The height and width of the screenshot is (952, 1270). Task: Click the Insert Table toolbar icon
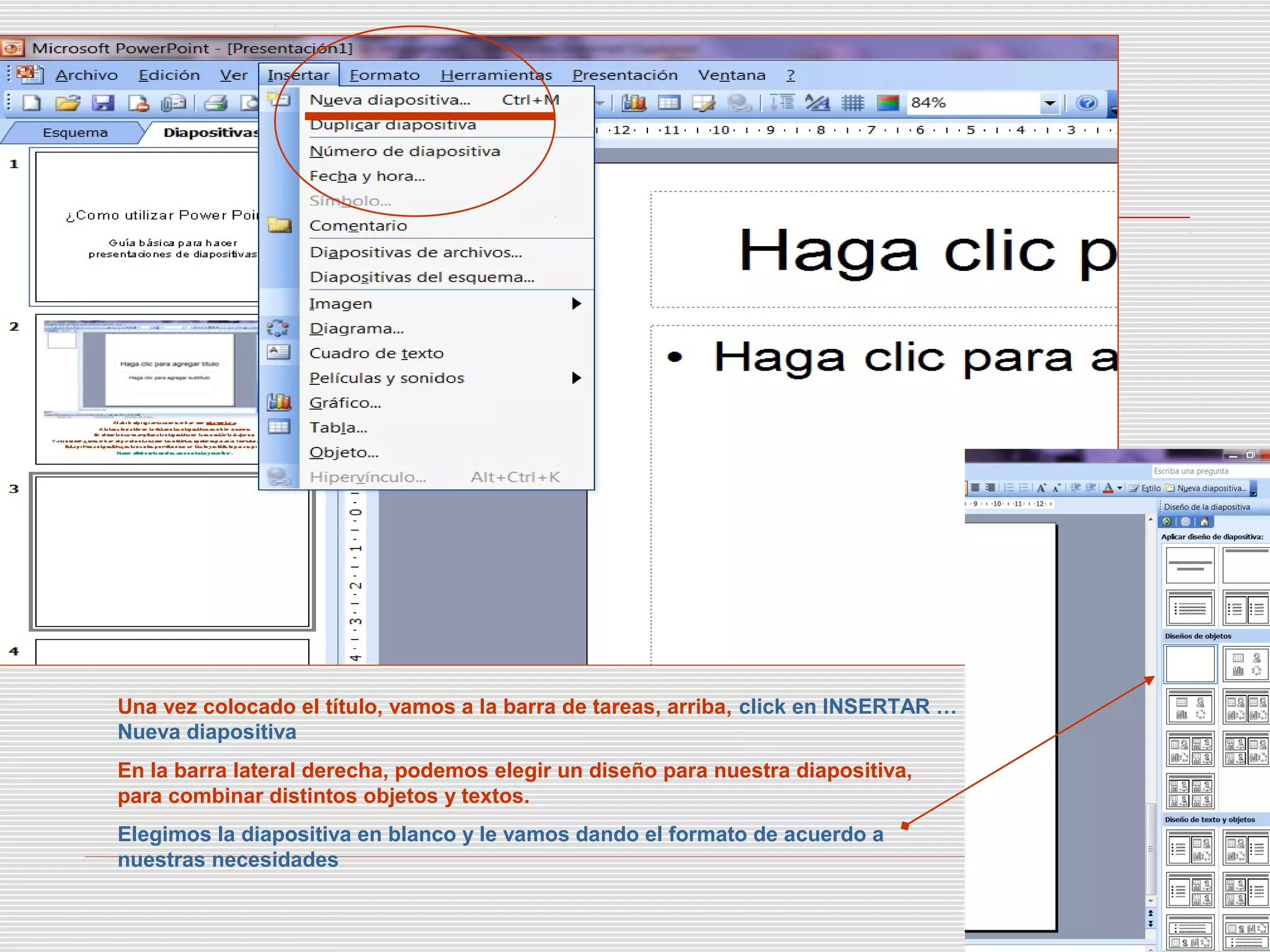pos(668,103)
